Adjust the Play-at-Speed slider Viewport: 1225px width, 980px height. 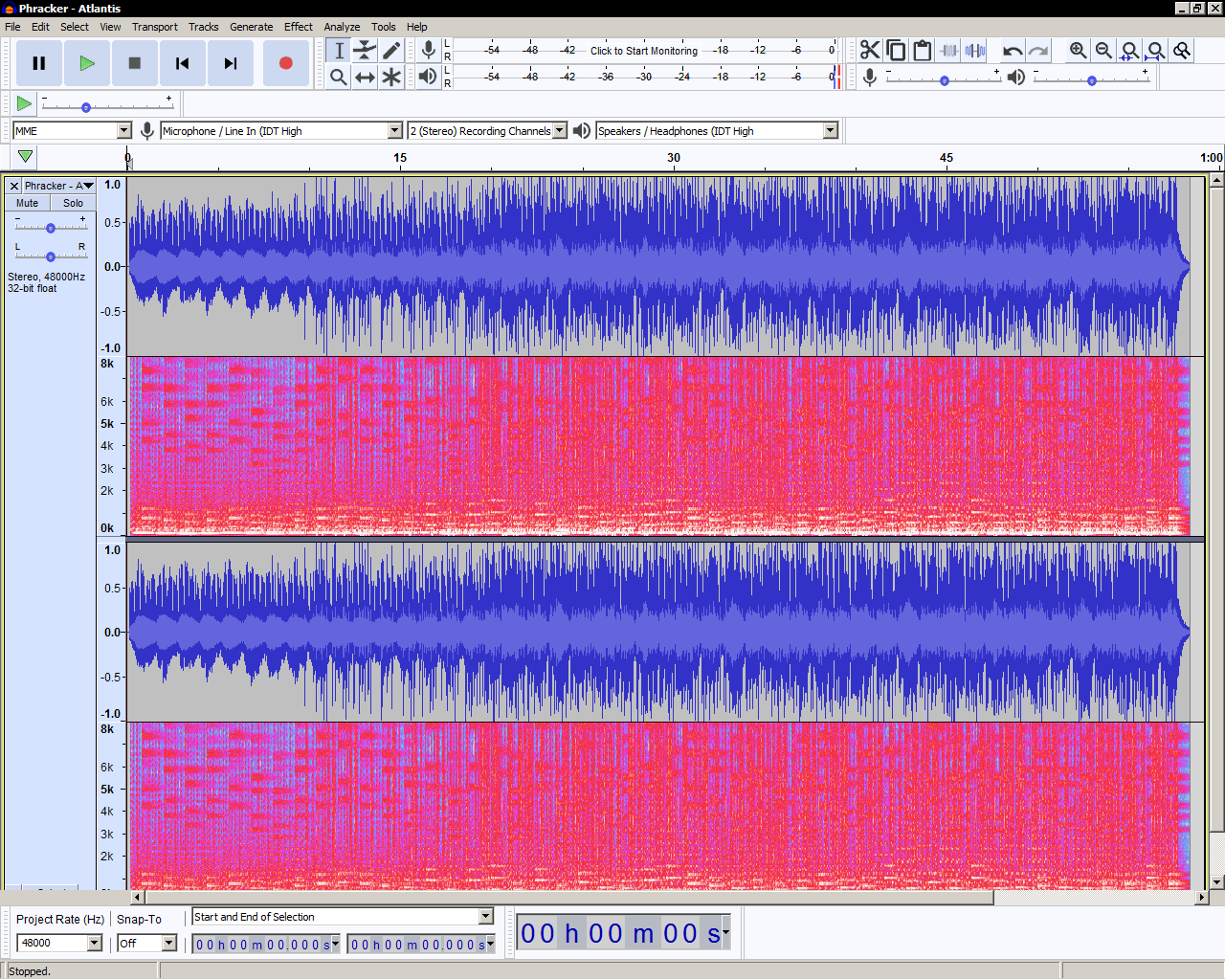(86, 107)
